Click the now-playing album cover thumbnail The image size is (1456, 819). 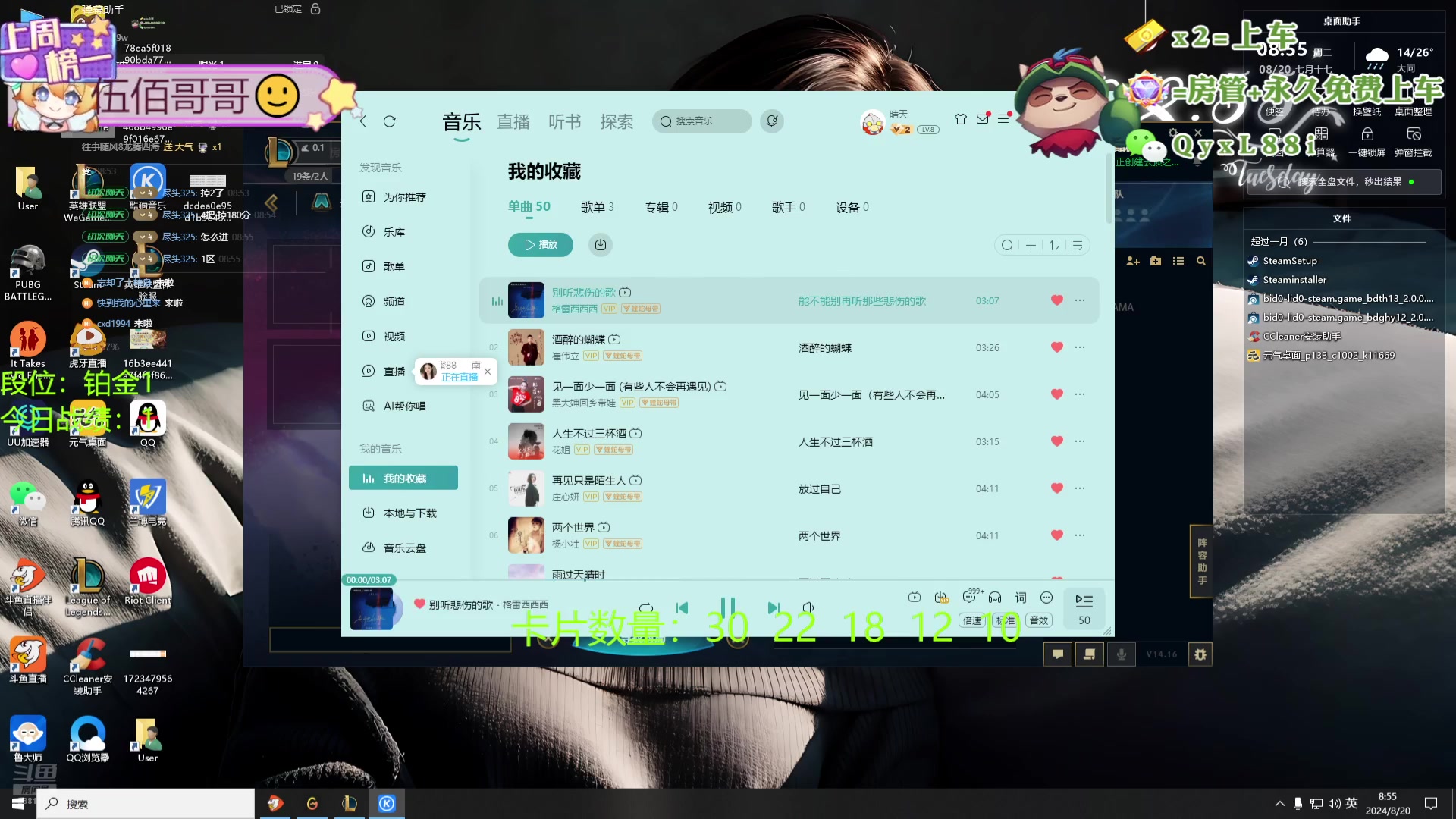pyautogui.click(x=372, y=609)
